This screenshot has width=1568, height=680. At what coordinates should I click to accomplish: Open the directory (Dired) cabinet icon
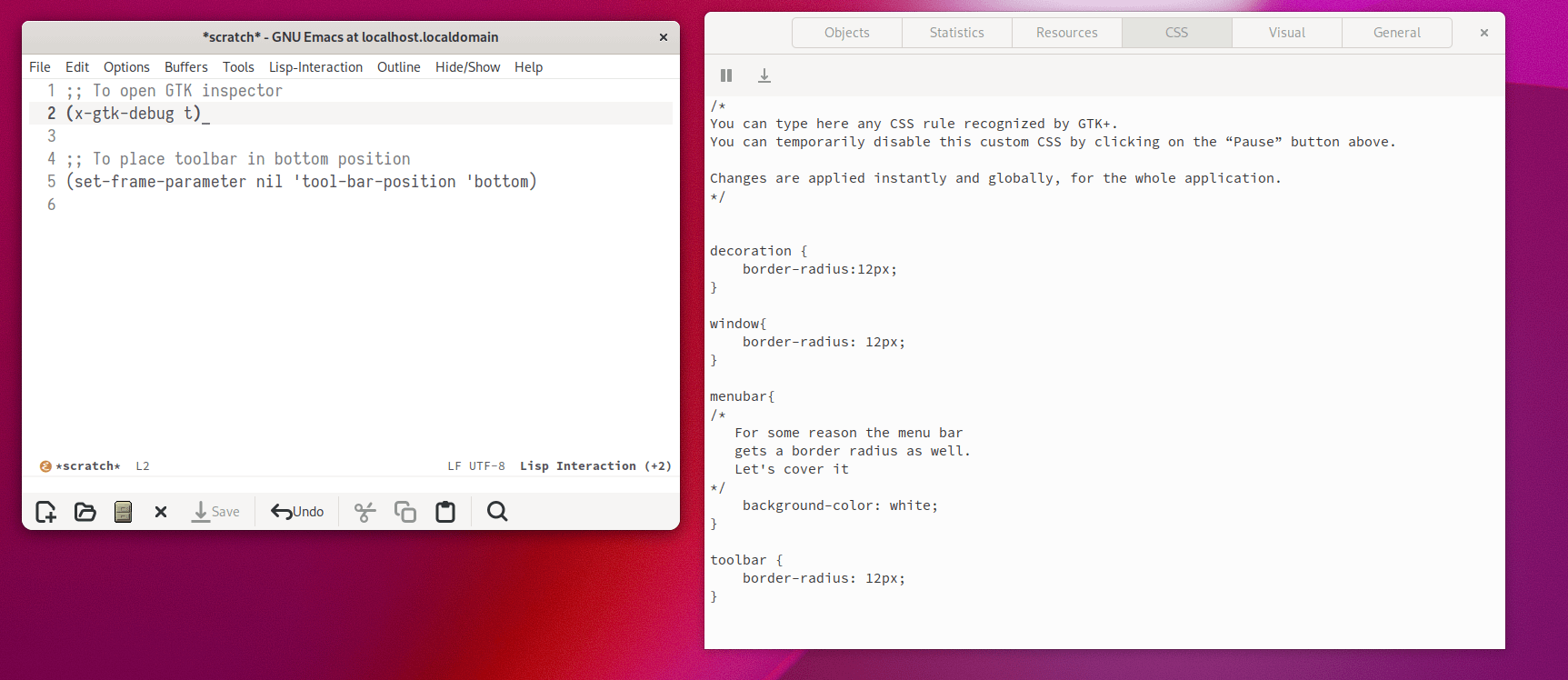pyautogui.click(x=124, y=512)
